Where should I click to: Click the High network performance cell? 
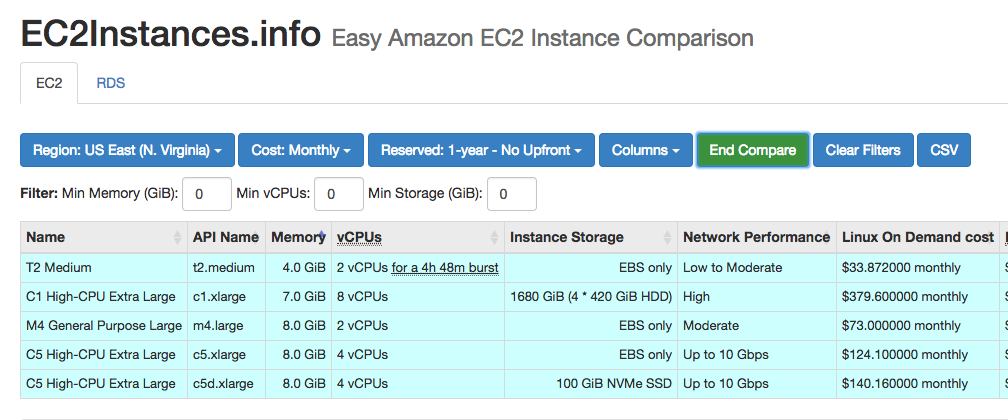click(x=757, y=297)
